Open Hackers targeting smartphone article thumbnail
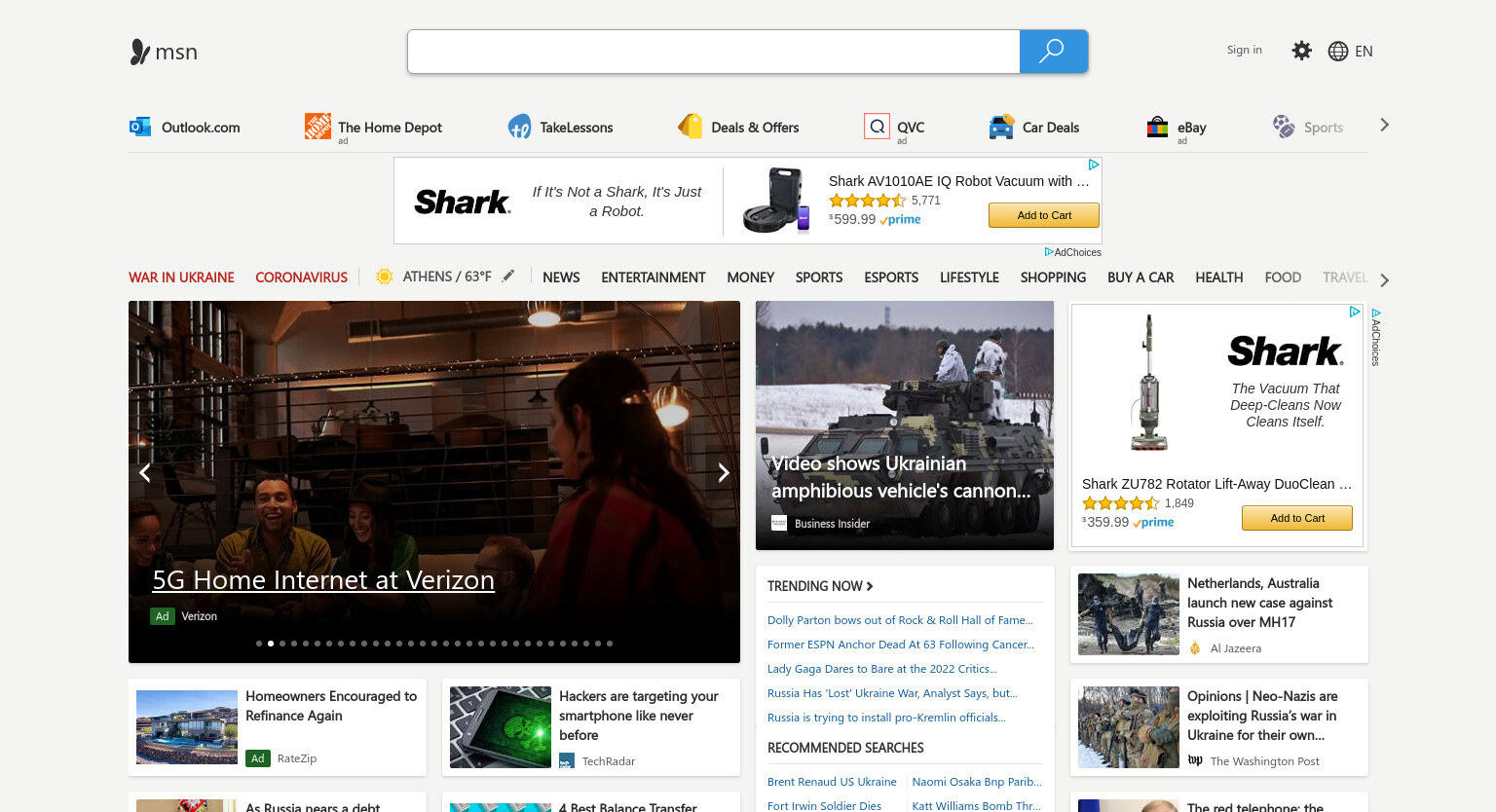The image size is (1496, 812). [501, 727]
